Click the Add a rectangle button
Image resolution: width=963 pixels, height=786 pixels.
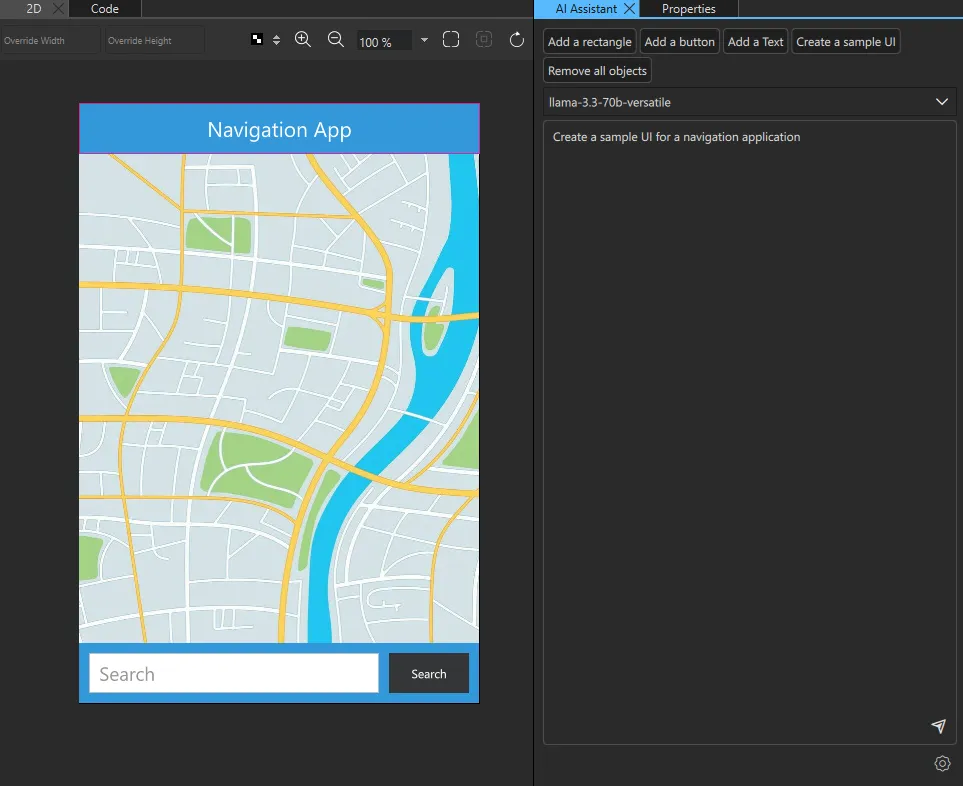pyautogui.click(x=590, y=42)
